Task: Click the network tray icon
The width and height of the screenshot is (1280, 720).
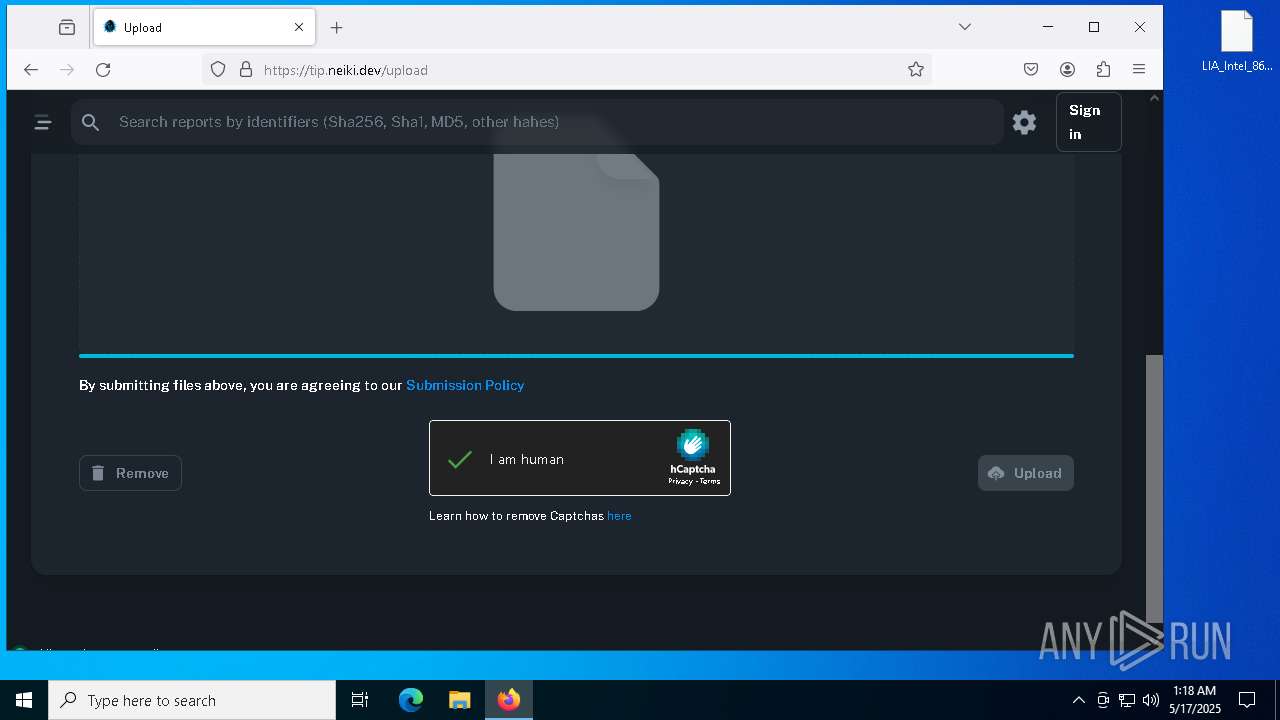Action: point(1127,700)
